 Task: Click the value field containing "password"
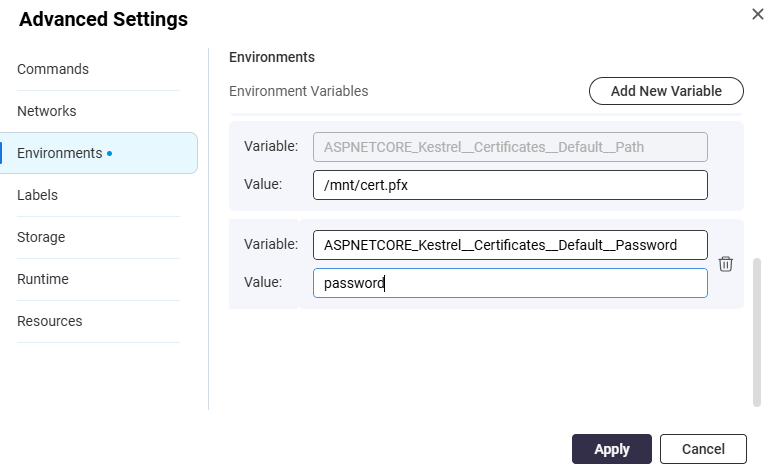[510, 283]
